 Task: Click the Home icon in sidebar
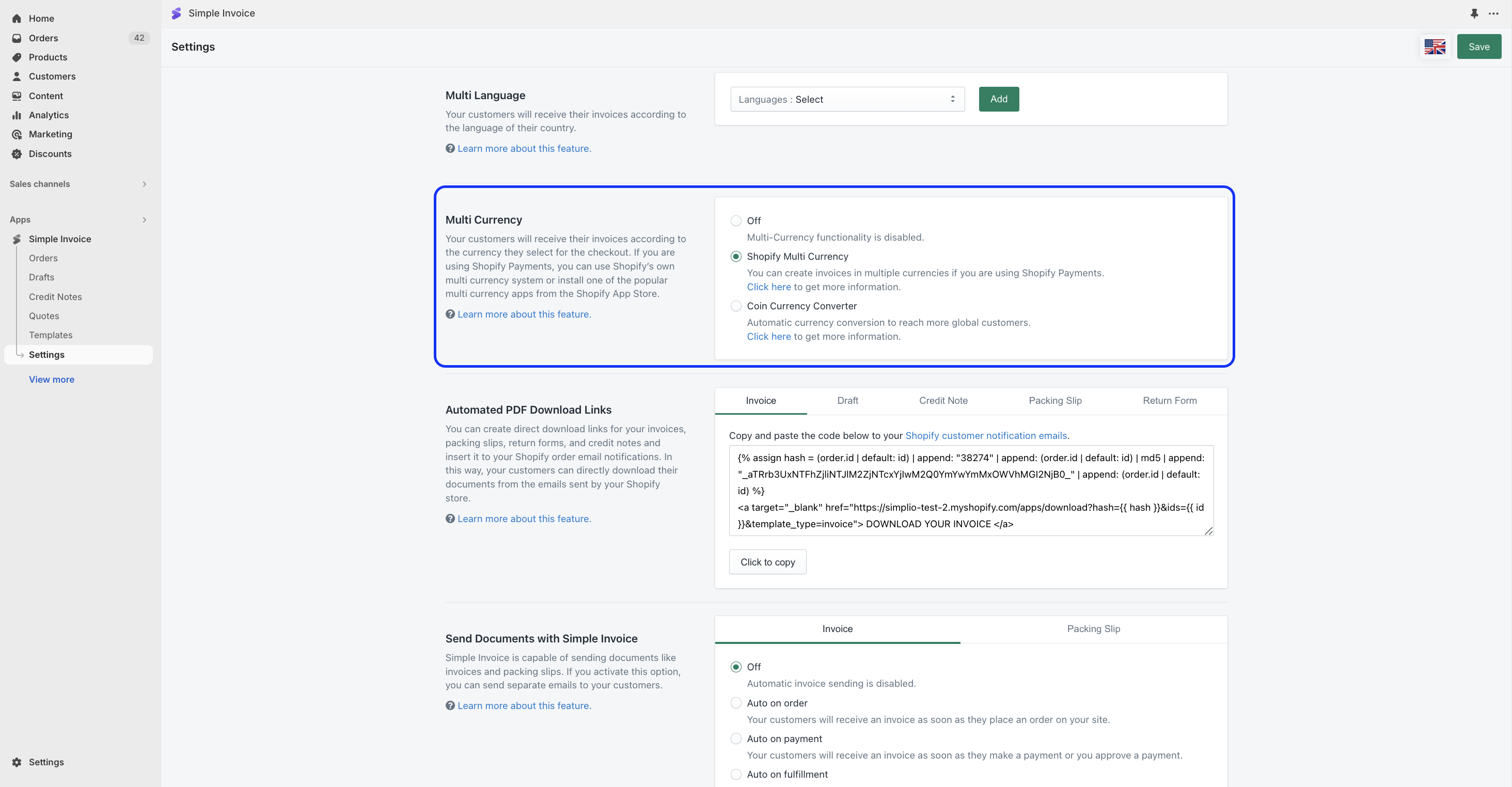pyautogui.click(x=17, y=19)
